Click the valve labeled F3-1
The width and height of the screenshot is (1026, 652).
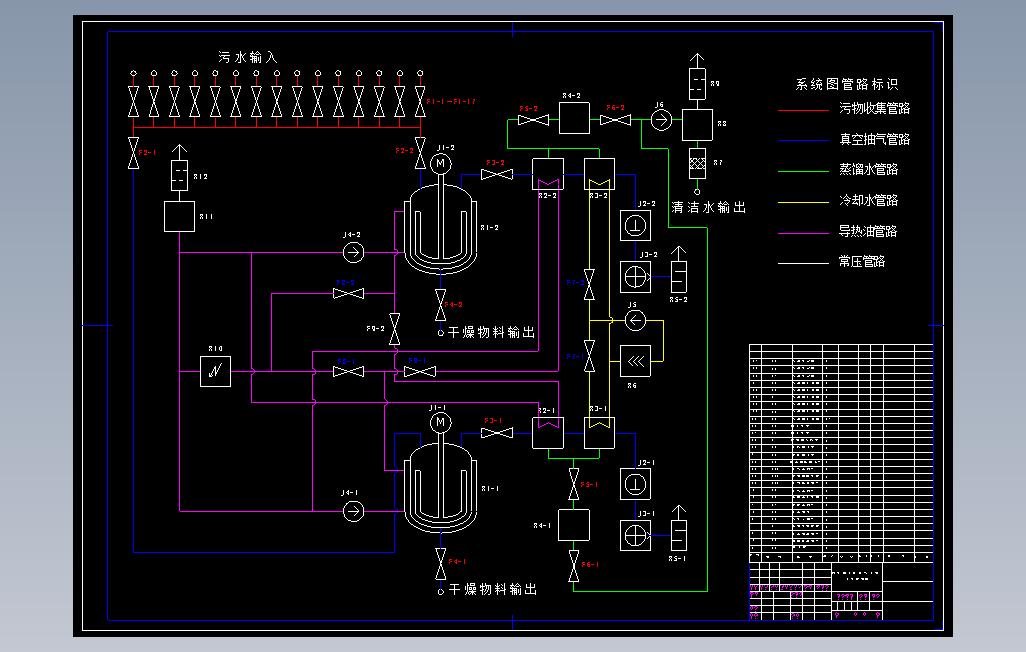click(x=497, y=433)
